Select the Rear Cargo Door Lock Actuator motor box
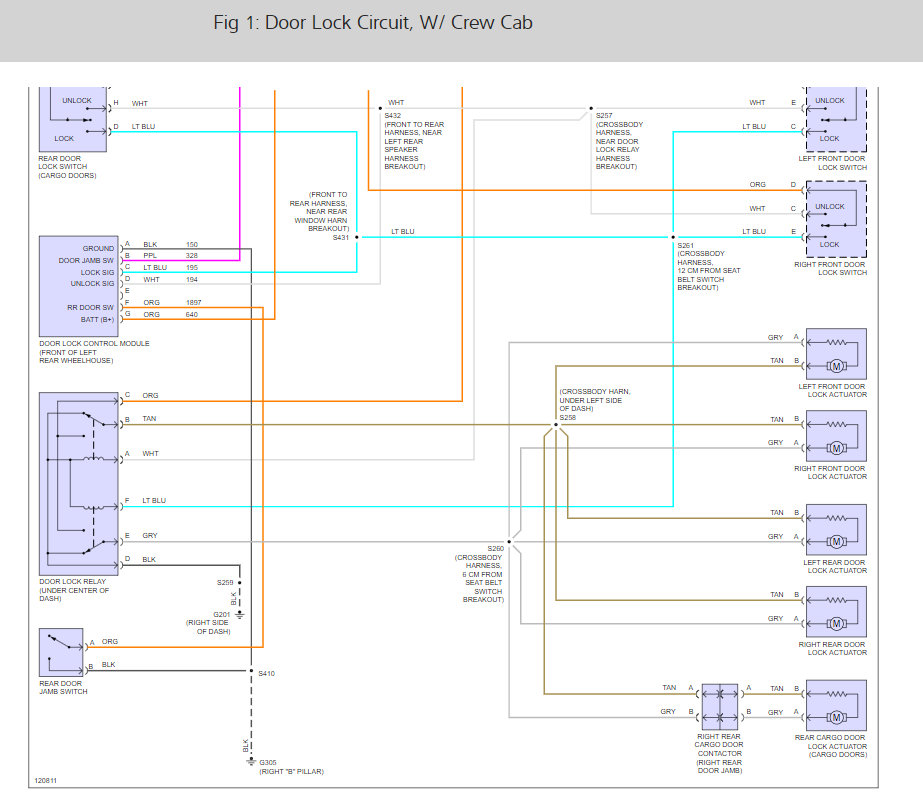The height and width of the screenshot is (808, 923). pos(836,705)
